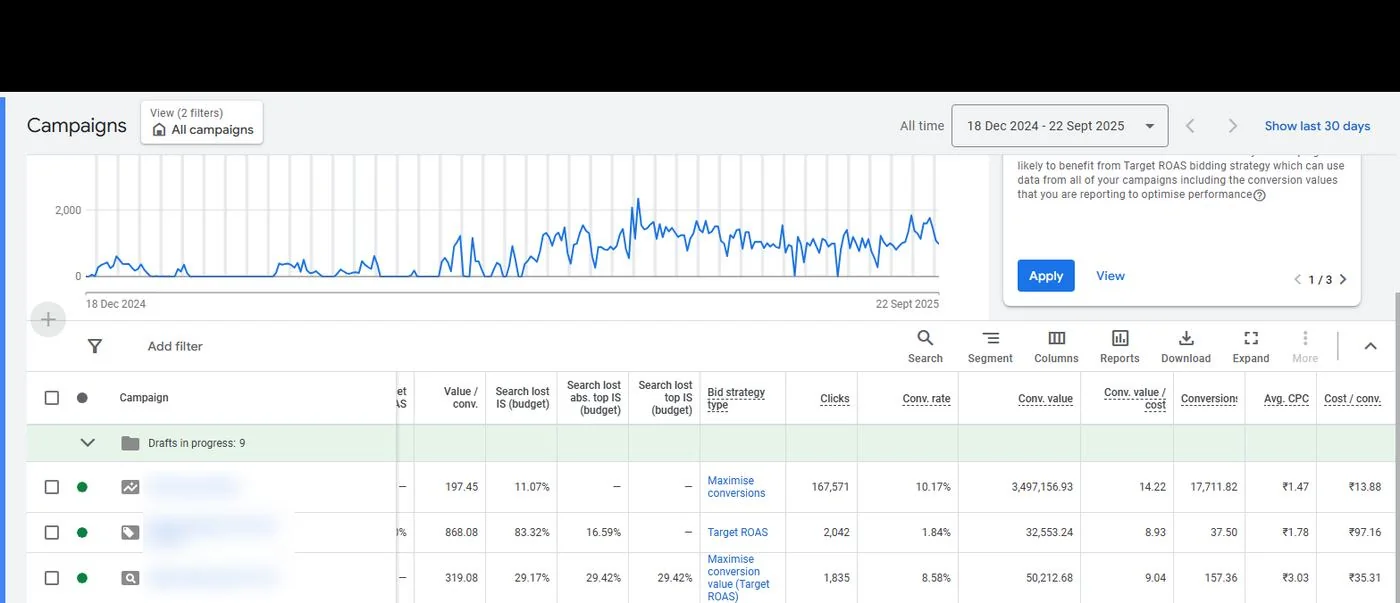Click the 17,711.82 conversions cell
Image resolution: width=1400 pixels, height=603 pixels.
[1209, 487]
